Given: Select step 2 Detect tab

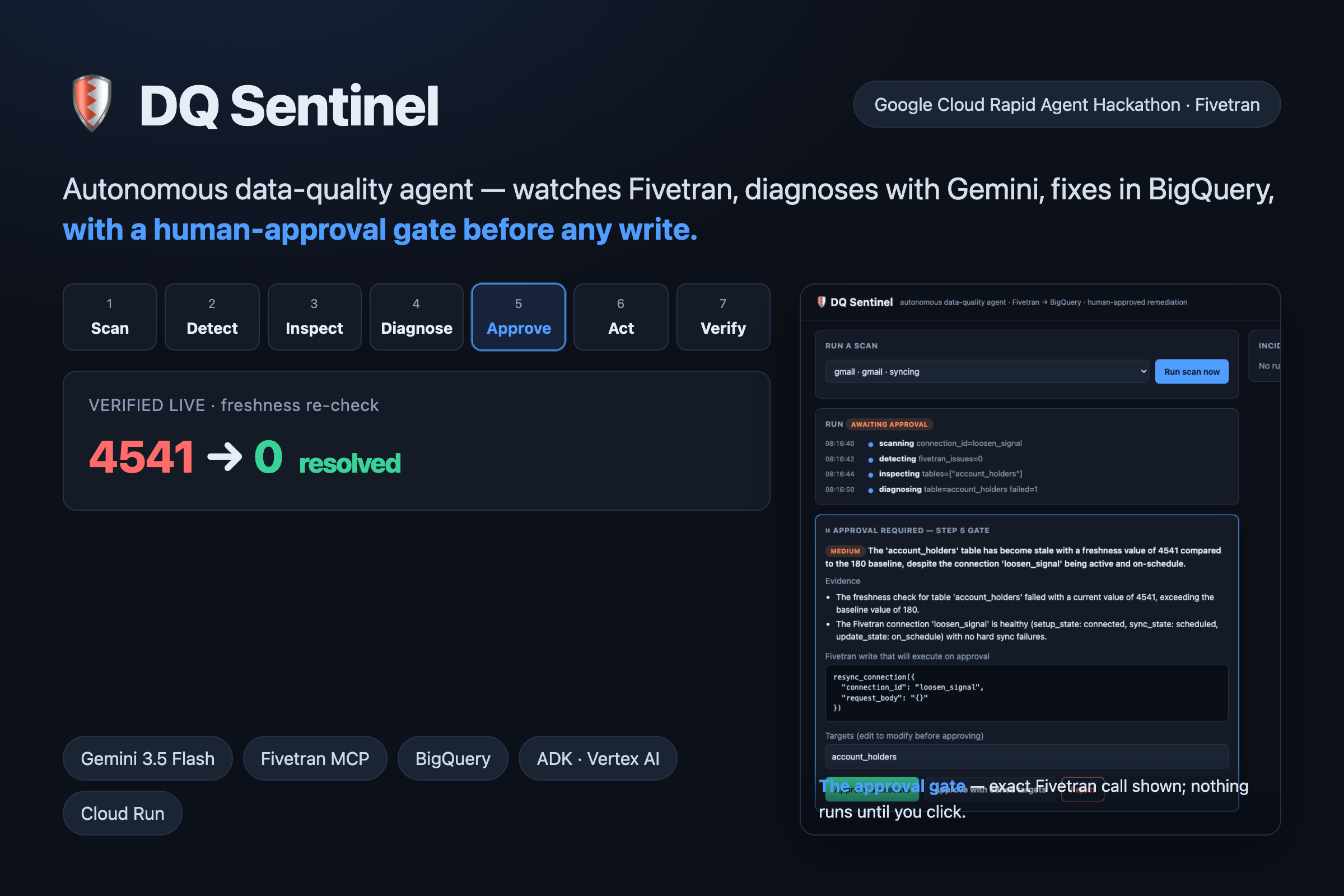Looking at the screenshot, I should click(x=212, y=317).
